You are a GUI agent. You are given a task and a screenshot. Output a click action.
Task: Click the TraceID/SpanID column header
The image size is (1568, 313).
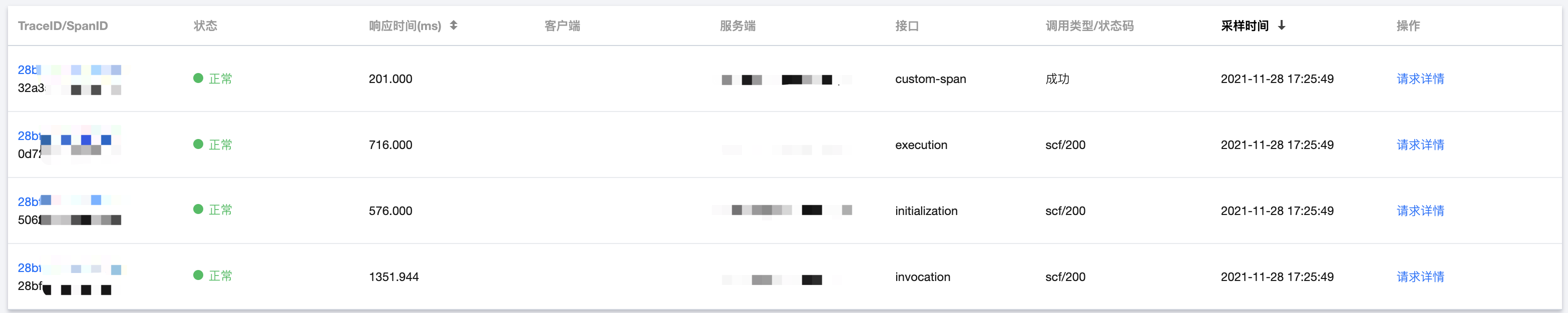tap(63, 25)
